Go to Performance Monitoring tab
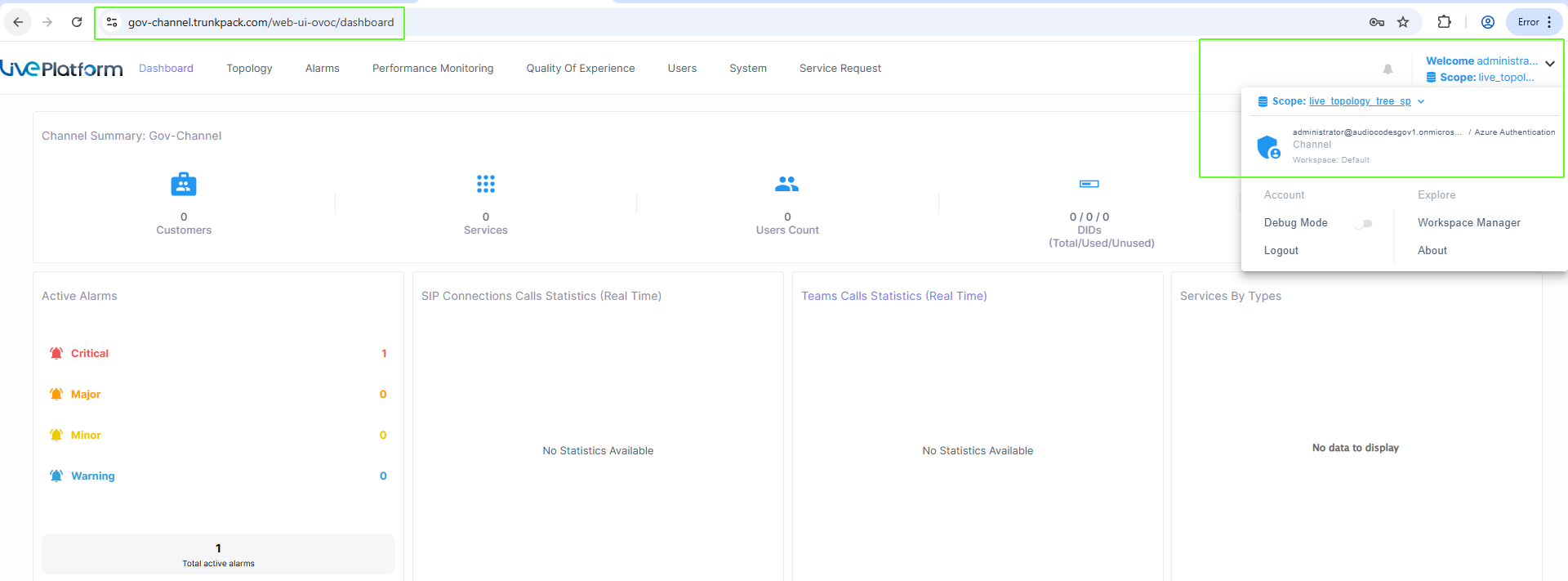This screenshot has height=581, width=1568. 433,69
